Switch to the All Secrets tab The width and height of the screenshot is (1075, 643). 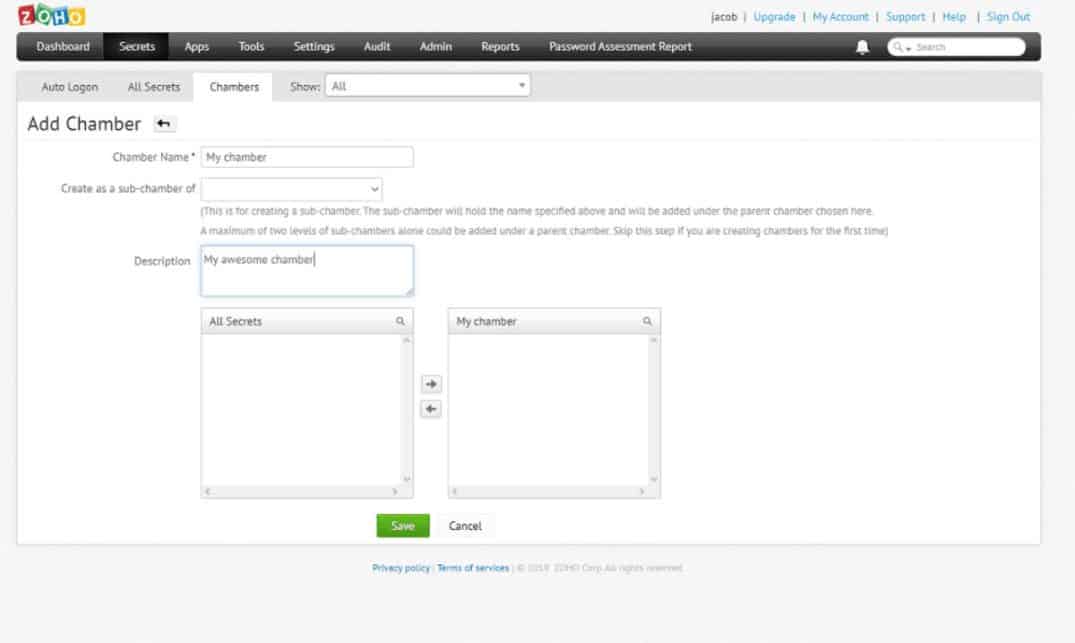[154, 87]
